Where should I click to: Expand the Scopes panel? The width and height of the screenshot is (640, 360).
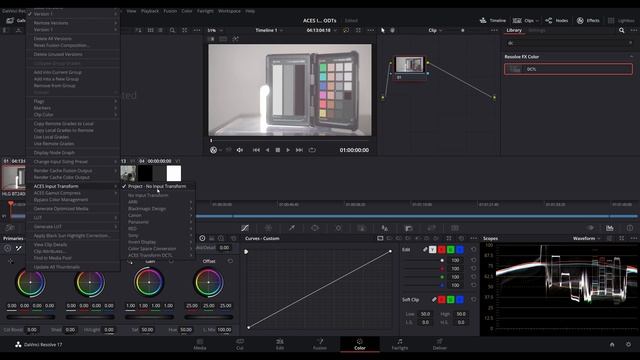621,238
